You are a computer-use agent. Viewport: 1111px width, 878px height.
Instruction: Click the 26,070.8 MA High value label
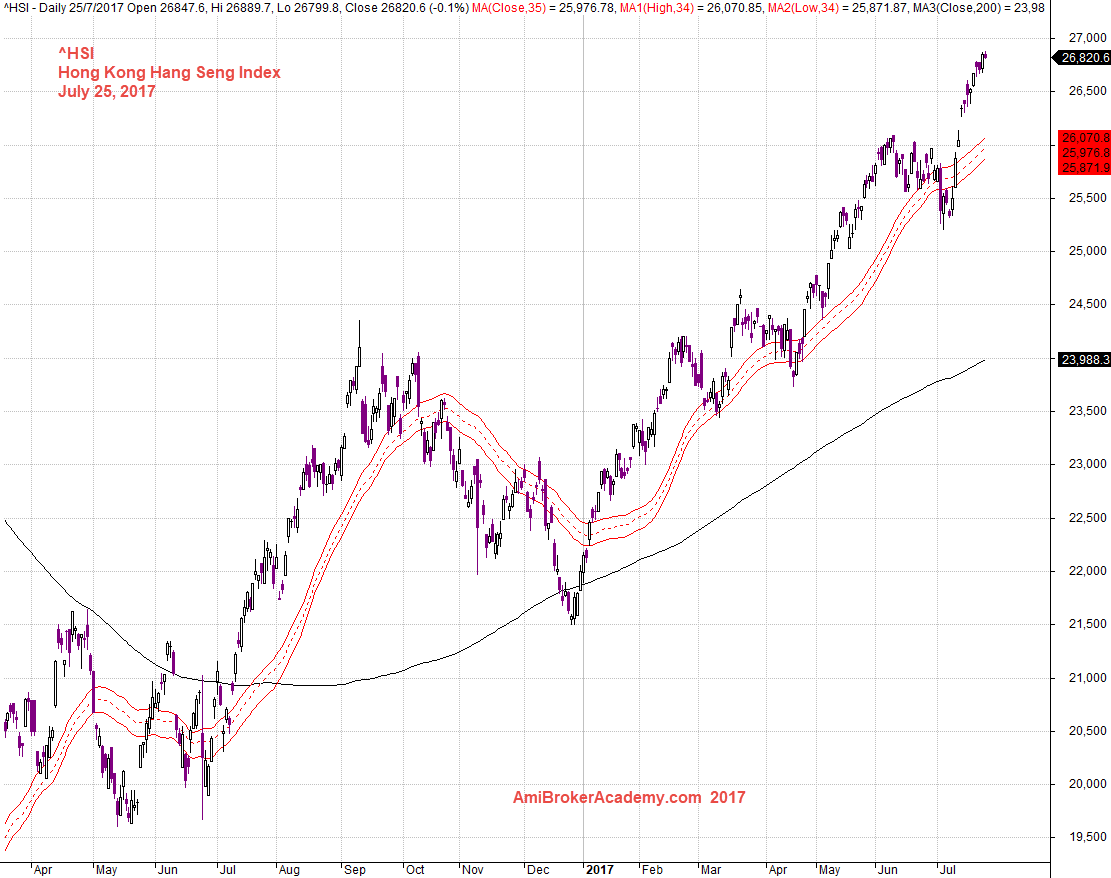(1085, 137)
